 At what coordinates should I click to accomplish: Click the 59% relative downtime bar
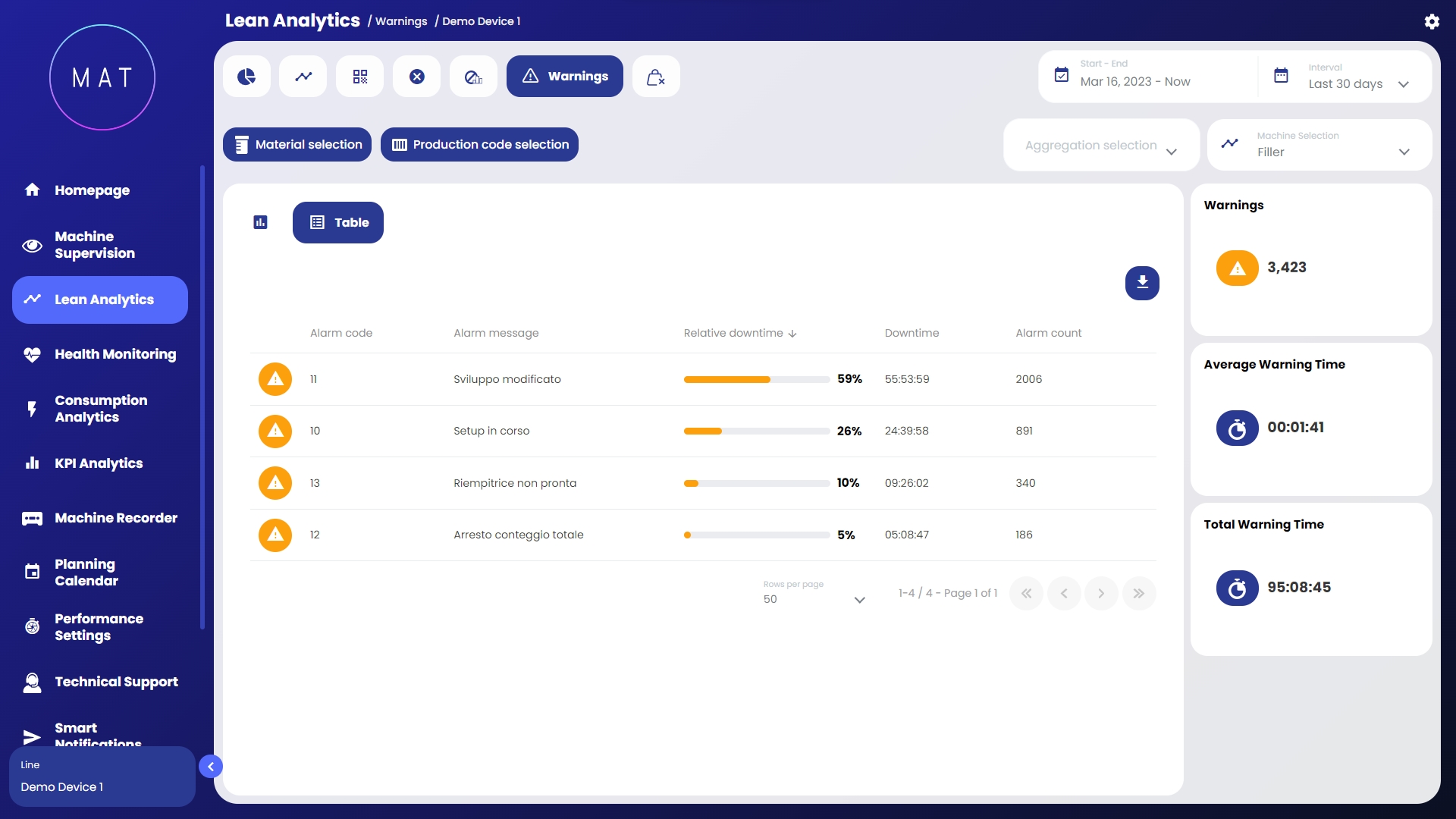pyautogui.click(x=756, y=379)
